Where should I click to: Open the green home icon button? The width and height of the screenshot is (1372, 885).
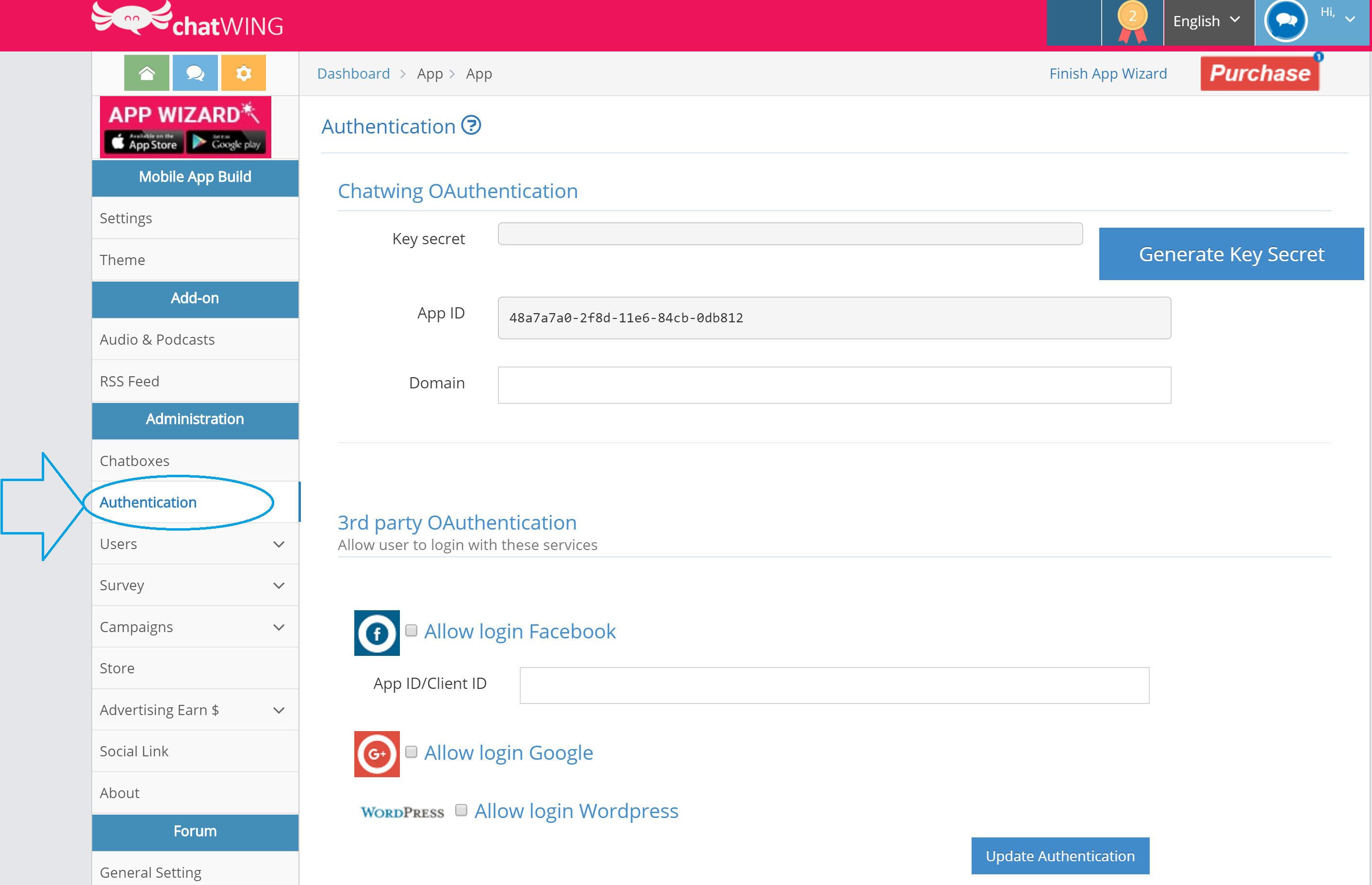147,73
